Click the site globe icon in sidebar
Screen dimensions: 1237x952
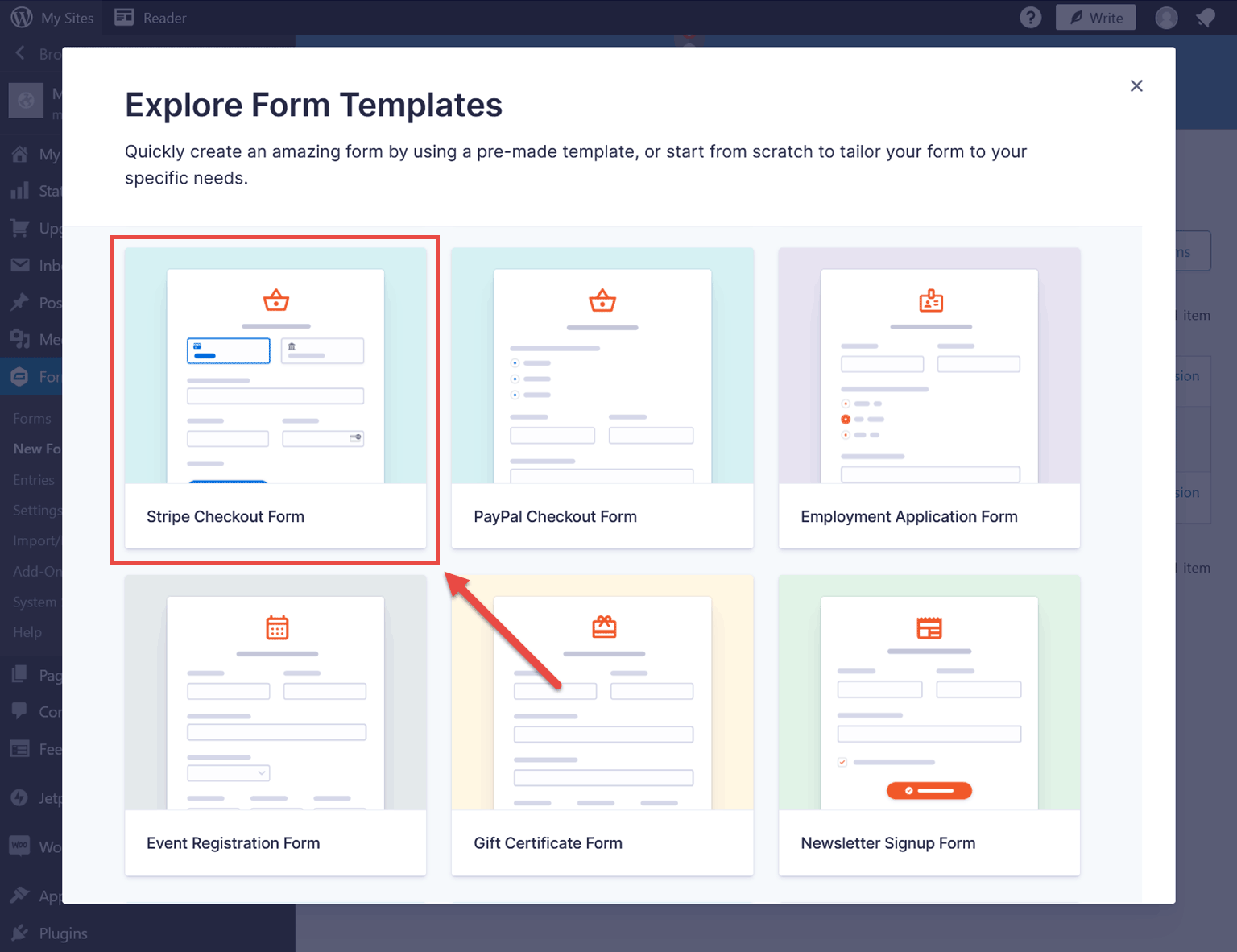[x=26, y=101]
